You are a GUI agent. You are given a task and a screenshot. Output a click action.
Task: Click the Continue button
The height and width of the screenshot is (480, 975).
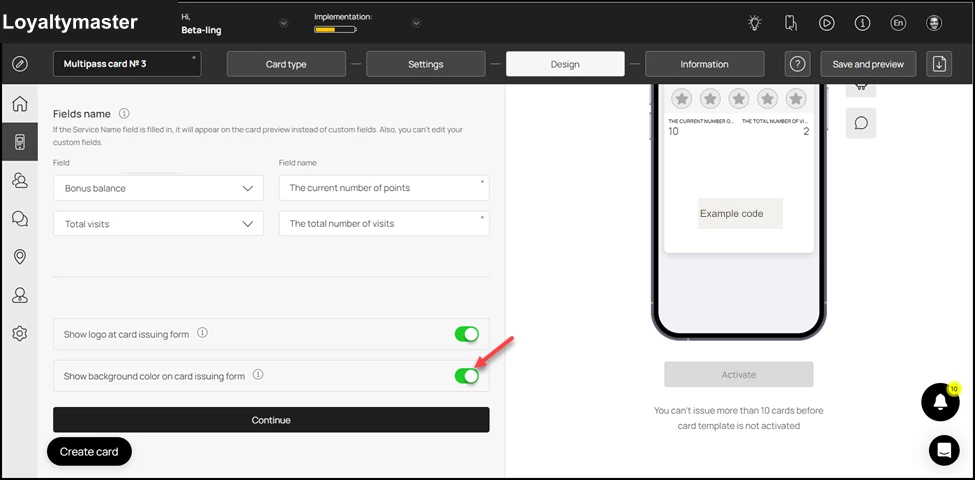(271, 420)
